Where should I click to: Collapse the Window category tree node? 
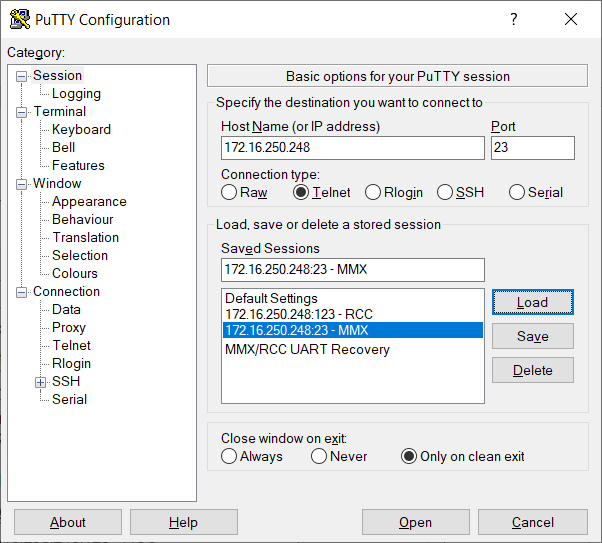22,184
